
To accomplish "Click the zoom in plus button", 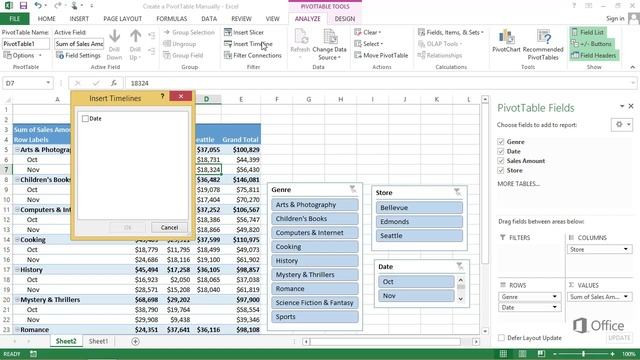I will [612, 353].
